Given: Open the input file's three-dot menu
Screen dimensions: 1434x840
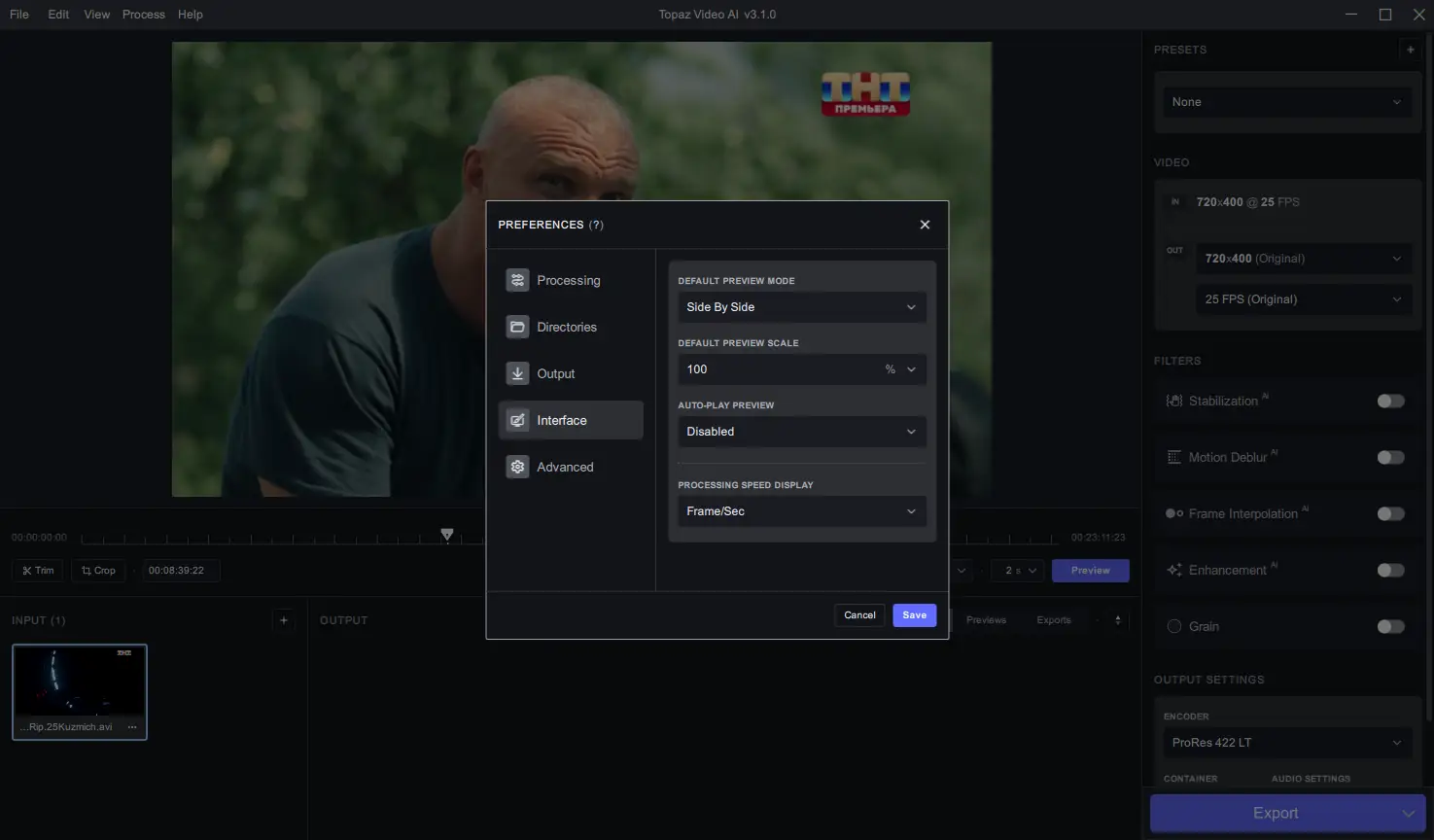Looking at the screenshot, I should pyautogui.click(x=132, y=727).
